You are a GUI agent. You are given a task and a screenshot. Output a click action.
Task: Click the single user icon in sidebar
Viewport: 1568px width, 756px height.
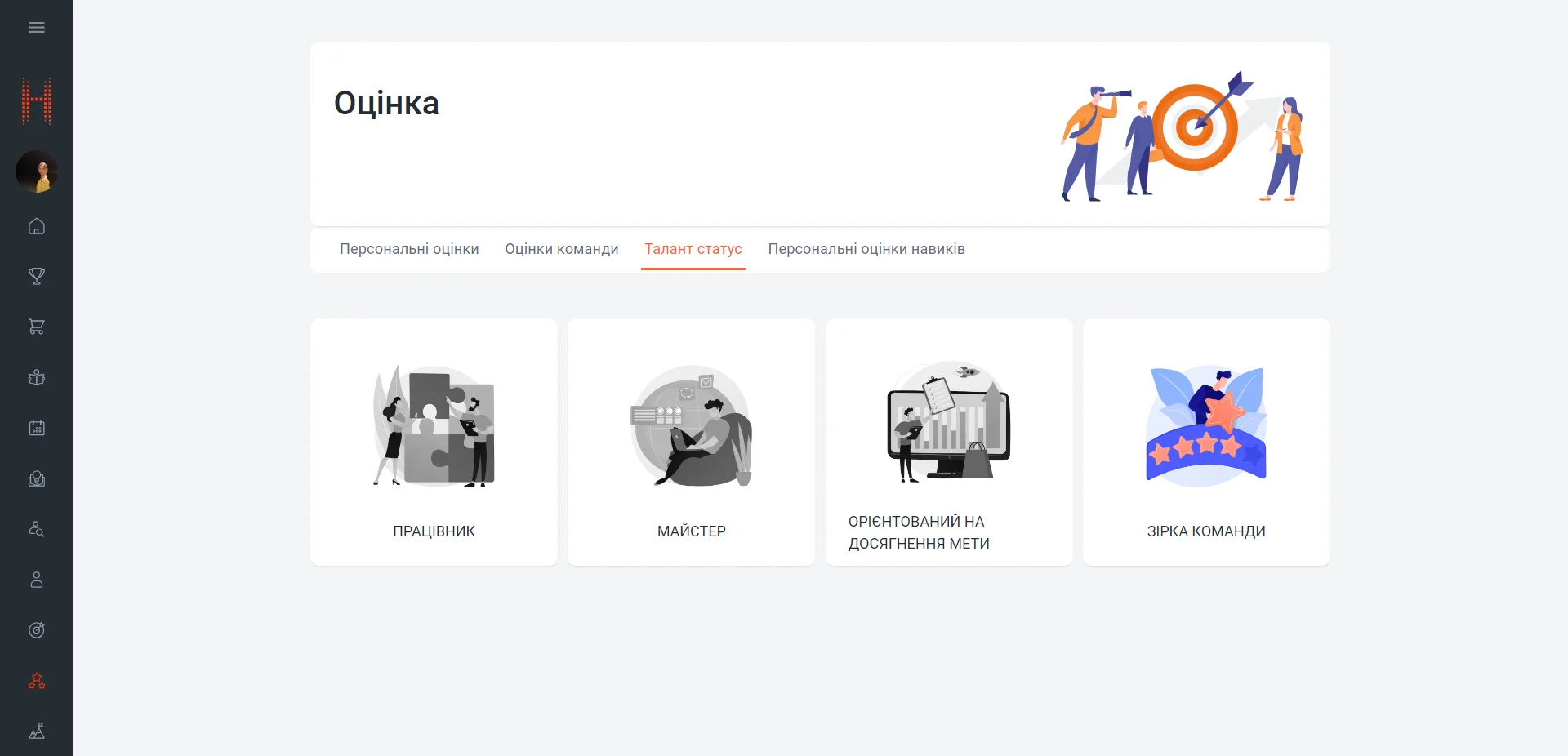click(37, 580)
